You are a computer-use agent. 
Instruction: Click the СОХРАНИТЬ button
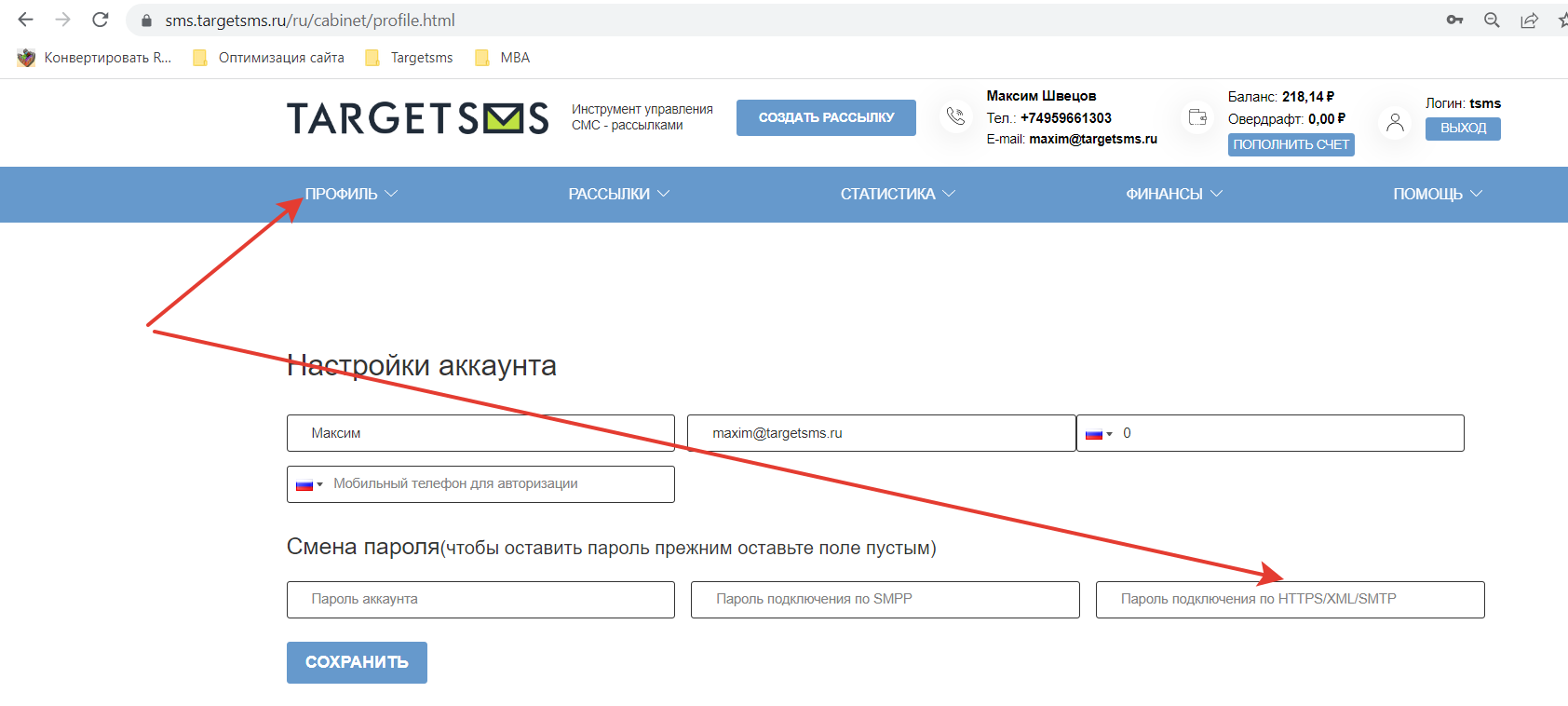[x=357, y=662]
